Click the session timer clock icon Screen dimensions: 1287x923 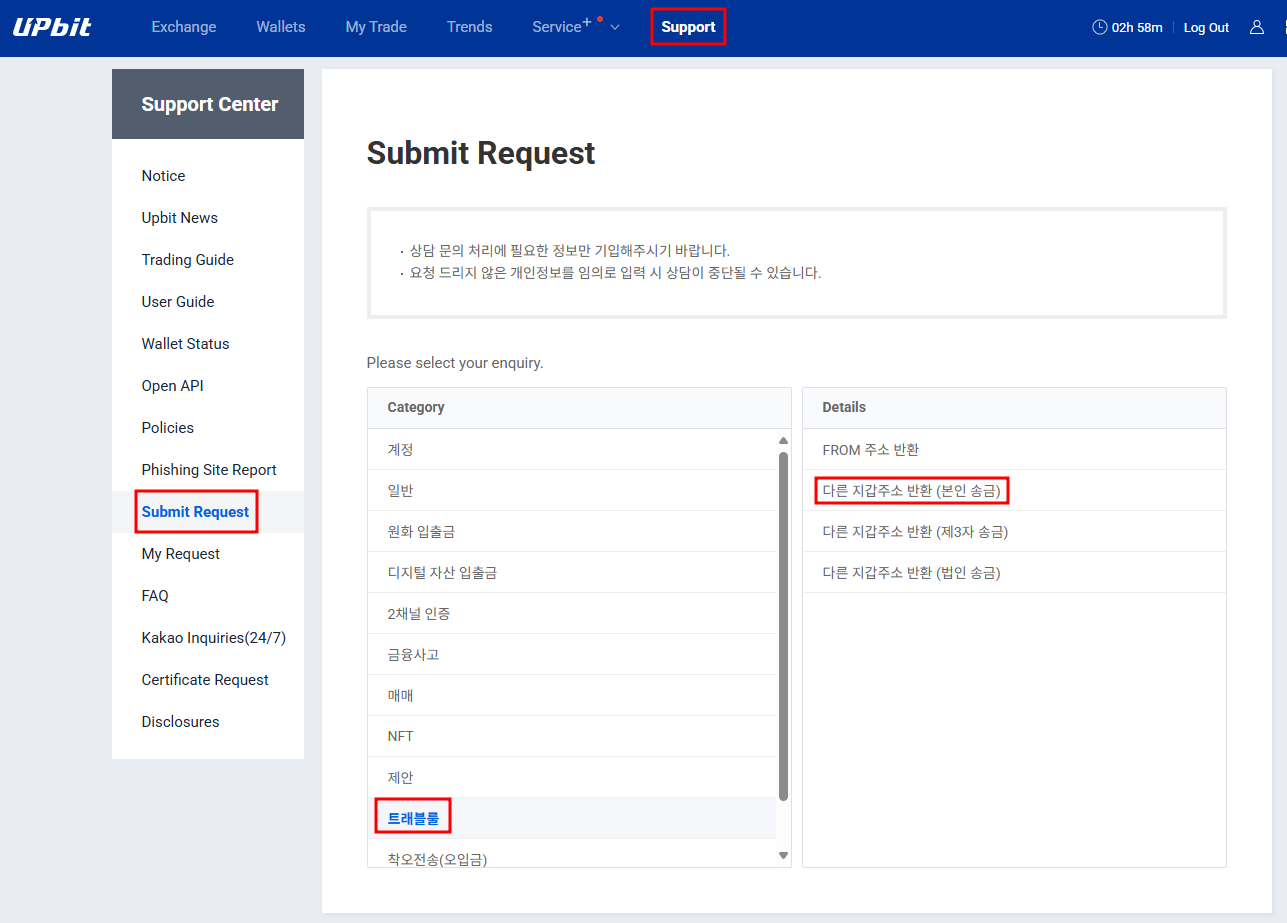pyautogui.click(x=1099, y=27)
